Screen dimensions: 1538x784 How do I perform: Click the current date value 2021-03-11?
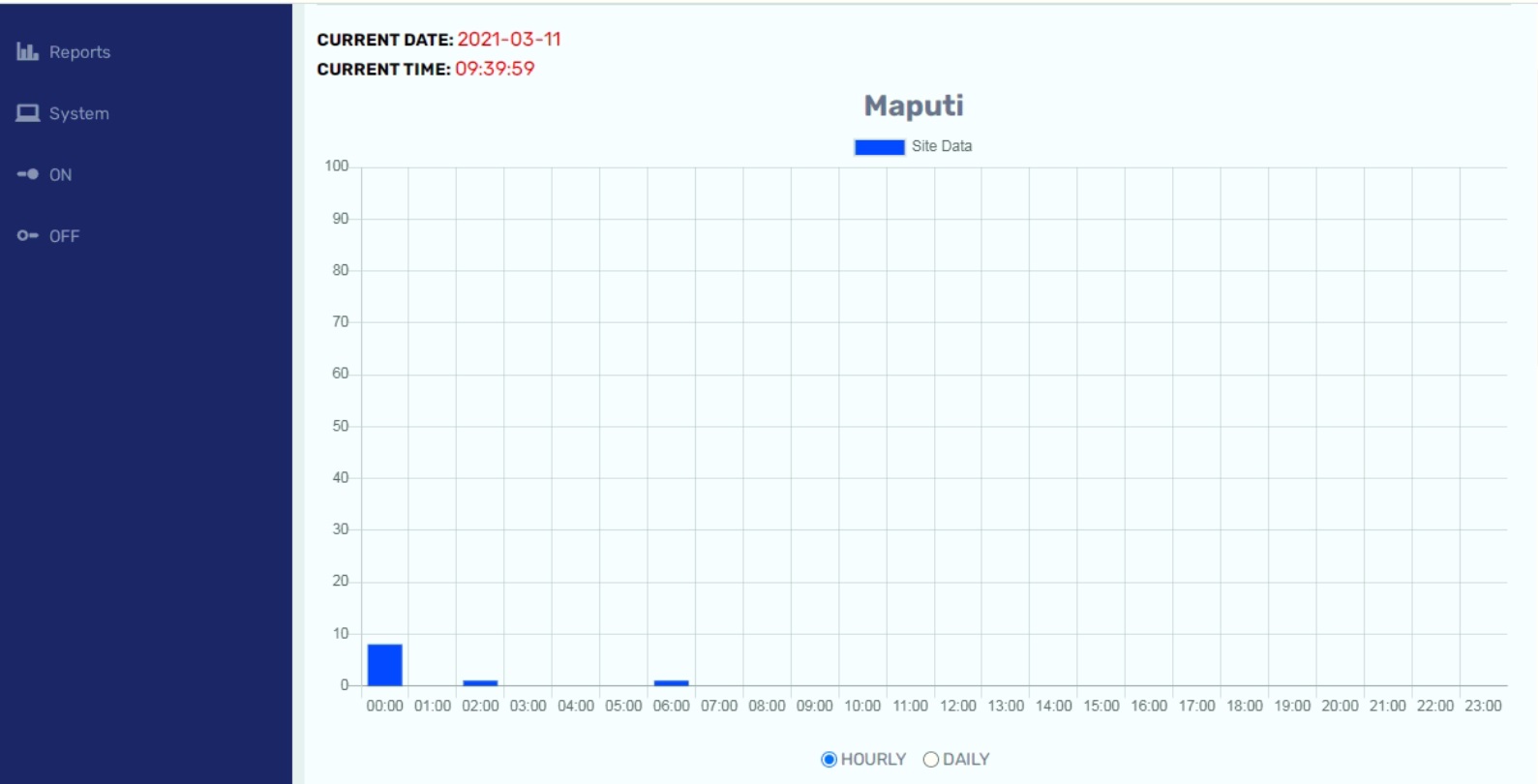509,40
